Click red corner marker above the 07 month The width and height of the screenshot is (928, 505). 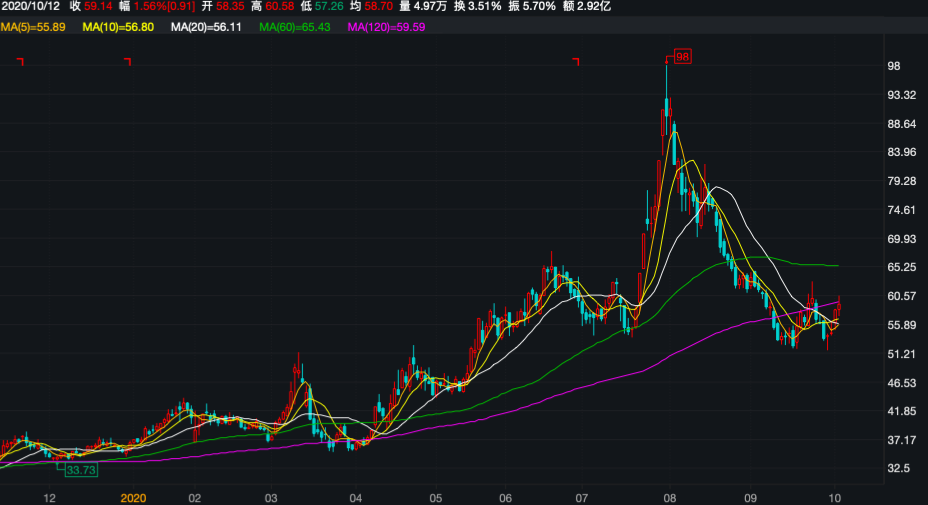pos(576,62)
